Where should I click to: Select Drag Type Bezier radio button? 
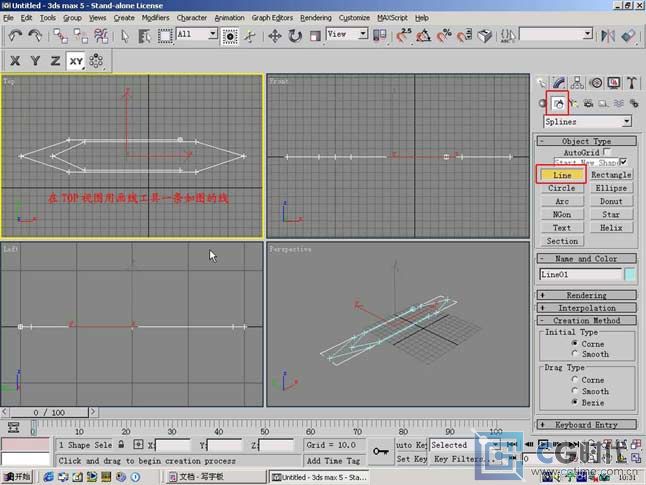tap(575, 402)
